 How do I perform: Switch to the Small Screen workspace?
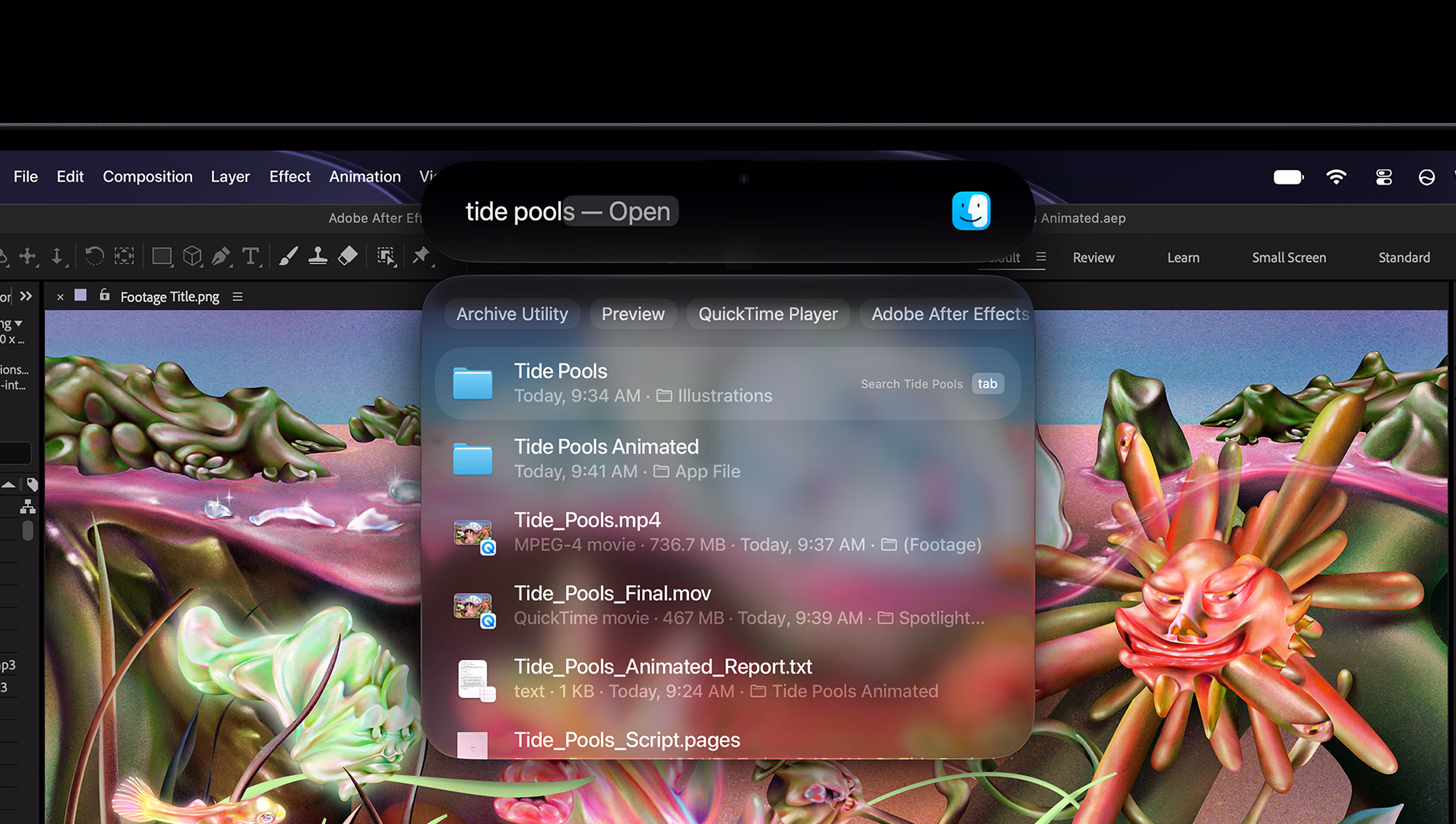click(1289, 257)
